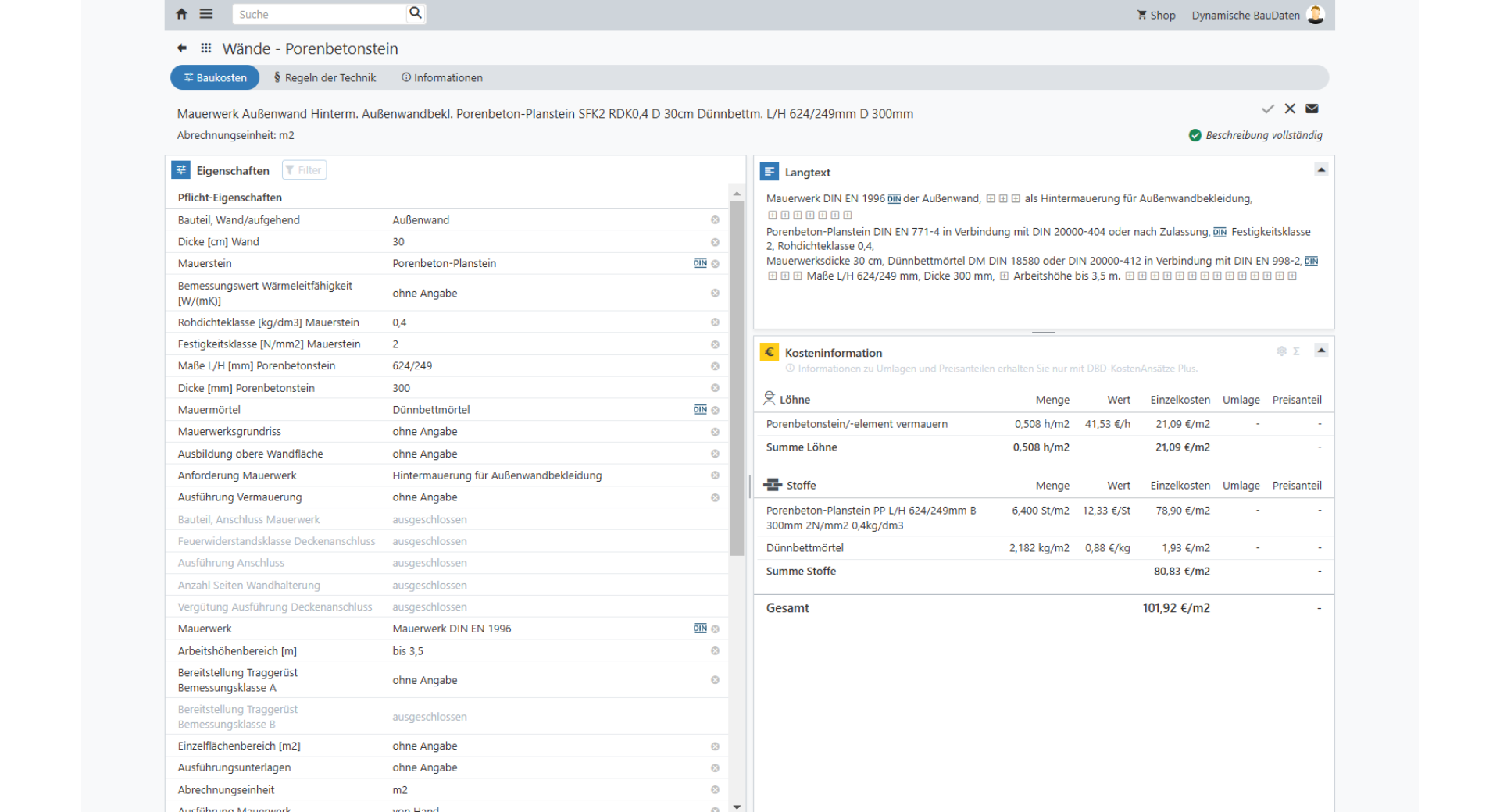Open the hamburger menu in top bar

point(206,14)
